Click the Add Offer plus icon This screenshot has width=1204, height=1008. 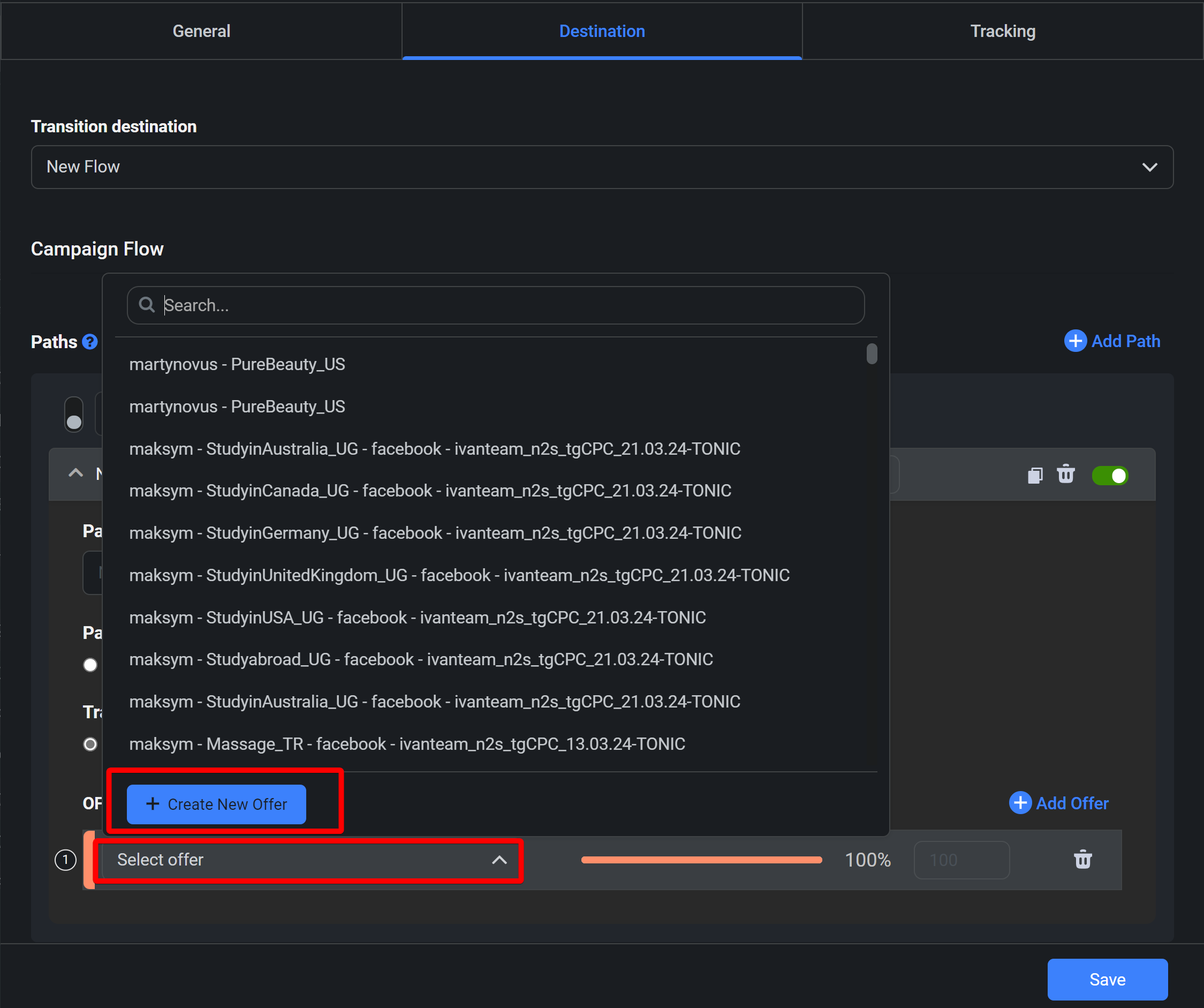click(x=1020, y=803)
